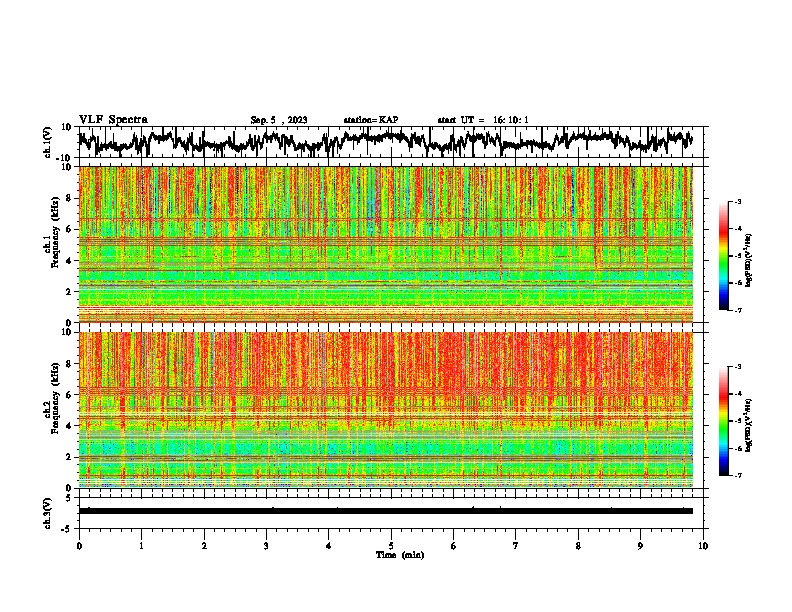This screenshot has width=792, height=612.
Task: Click the "ch.3(V)" axis label
Action: [48, 513]
